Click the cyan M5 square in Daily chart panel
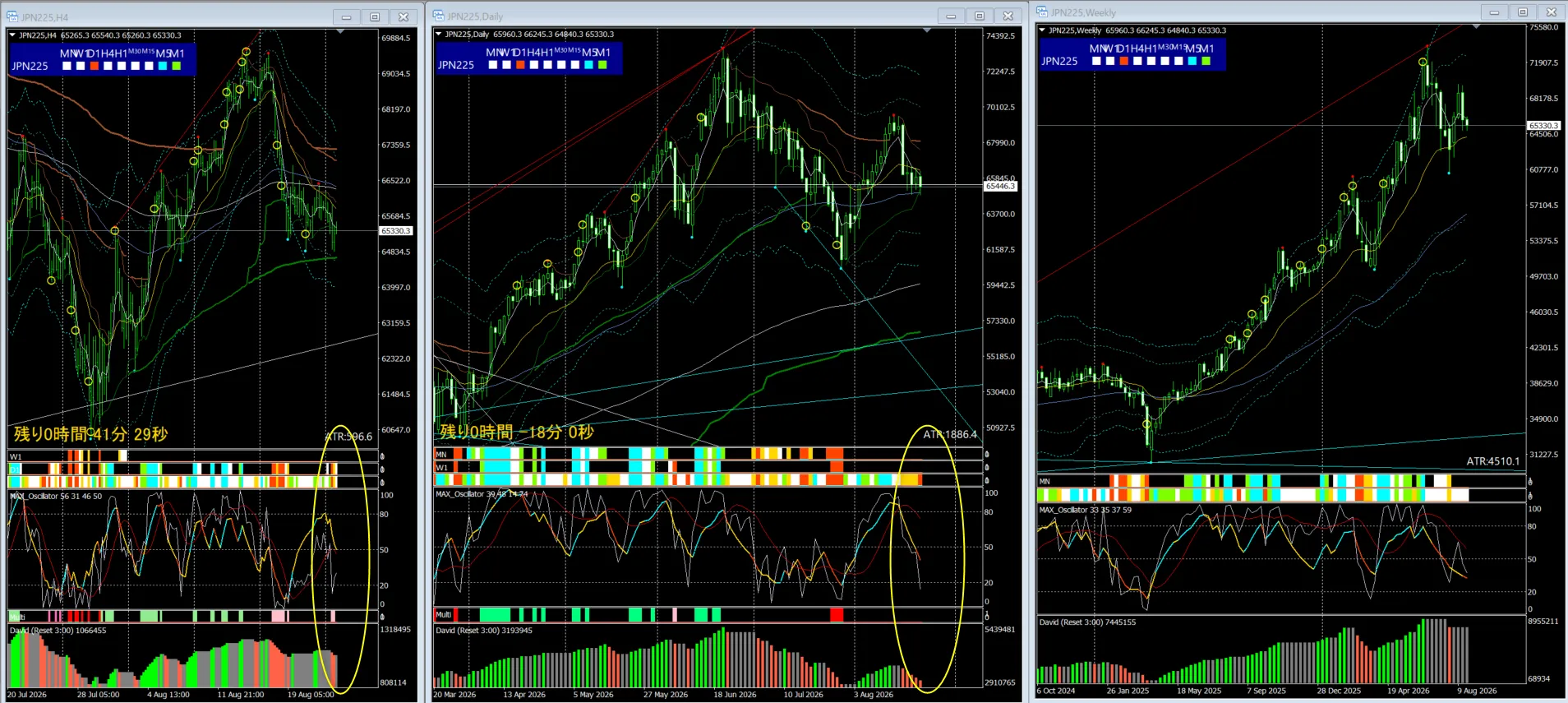The height and width of the screenshot is (703, 1568). 589,65
